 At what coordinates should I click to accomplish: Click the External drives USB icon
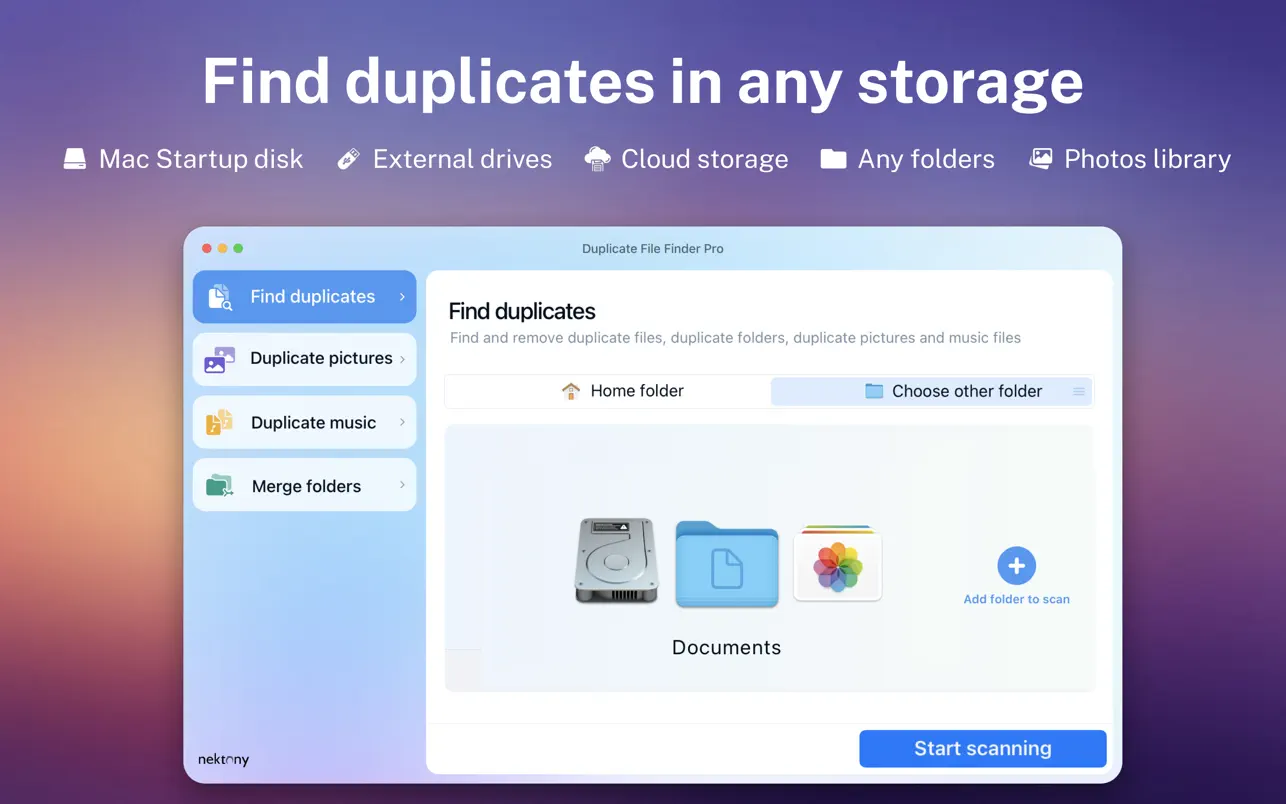[347, 158]
